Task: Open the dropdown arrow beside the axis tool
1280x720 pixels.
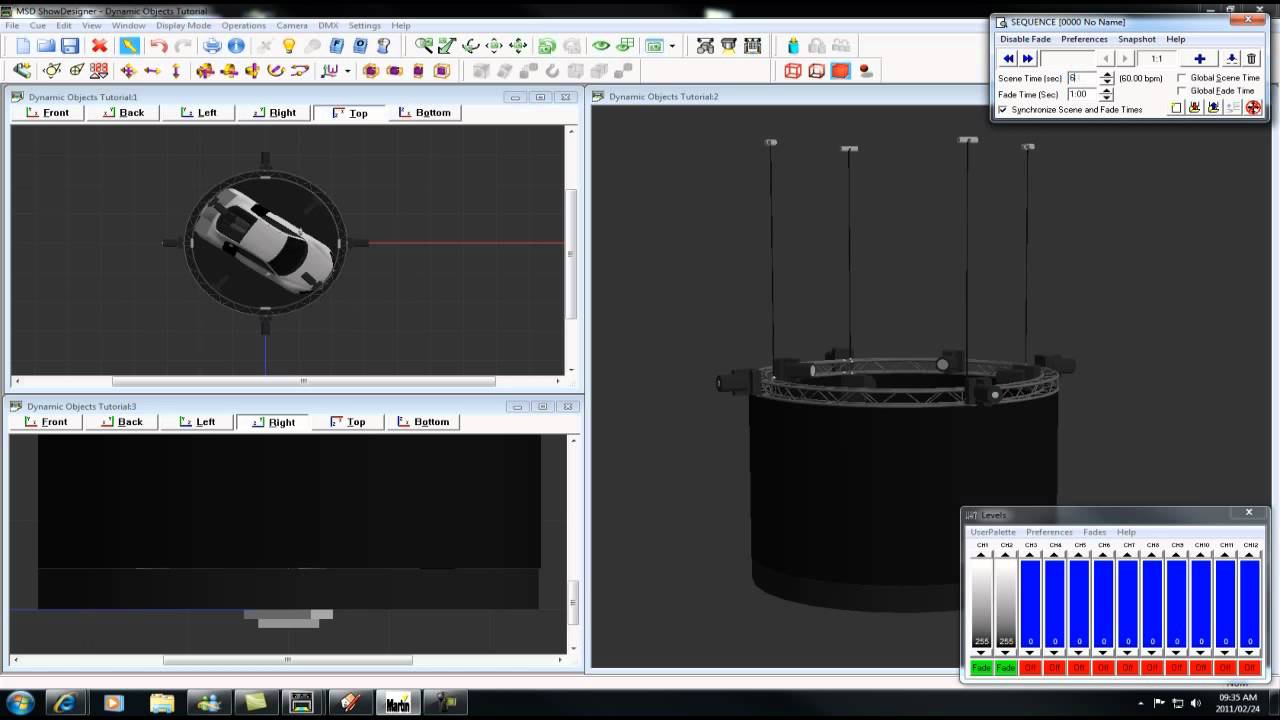Action: pyautogui.click(x=347, y=71)
